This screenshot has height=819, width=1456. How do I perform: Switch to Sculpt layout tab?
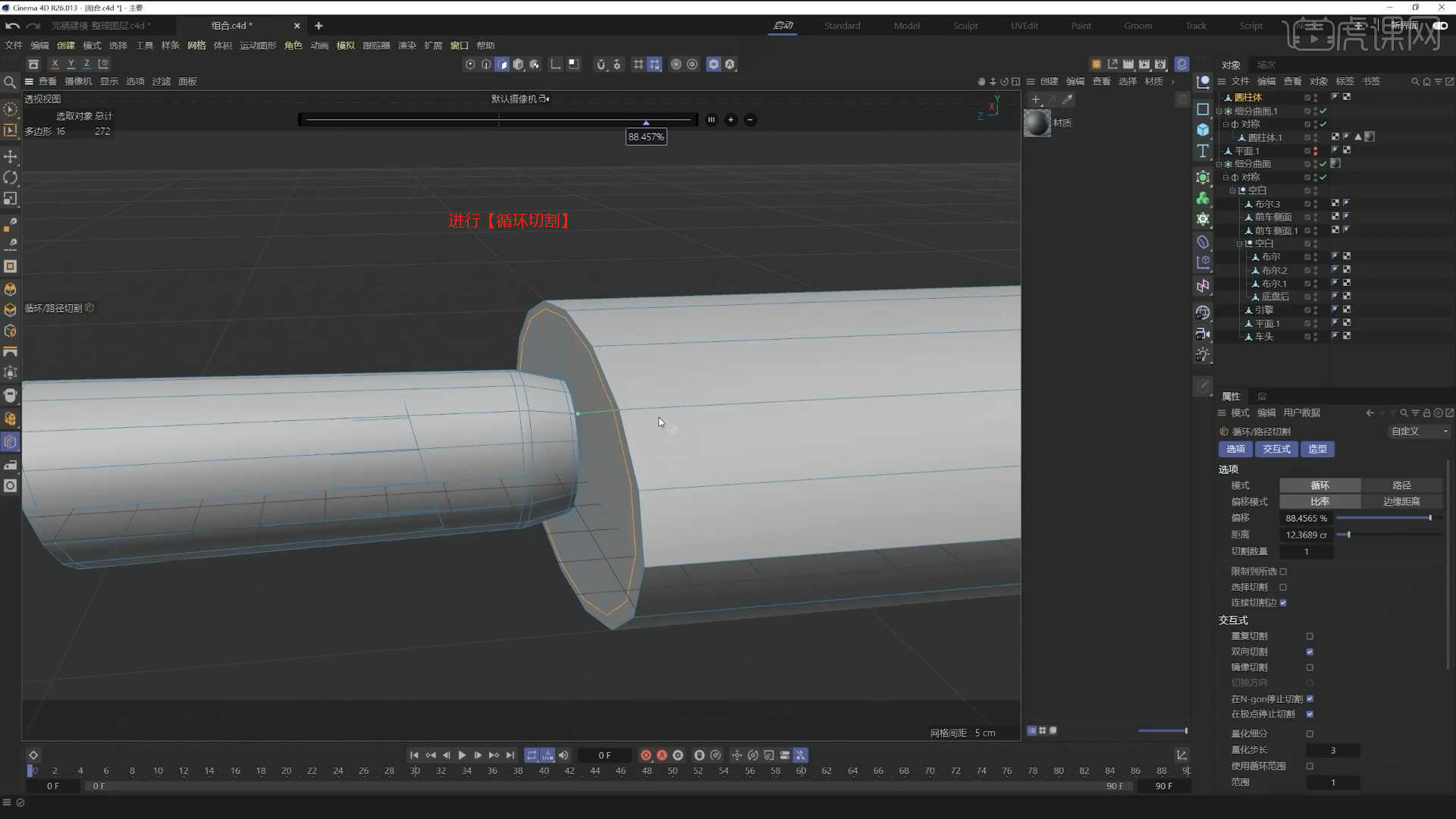[965, 26]
